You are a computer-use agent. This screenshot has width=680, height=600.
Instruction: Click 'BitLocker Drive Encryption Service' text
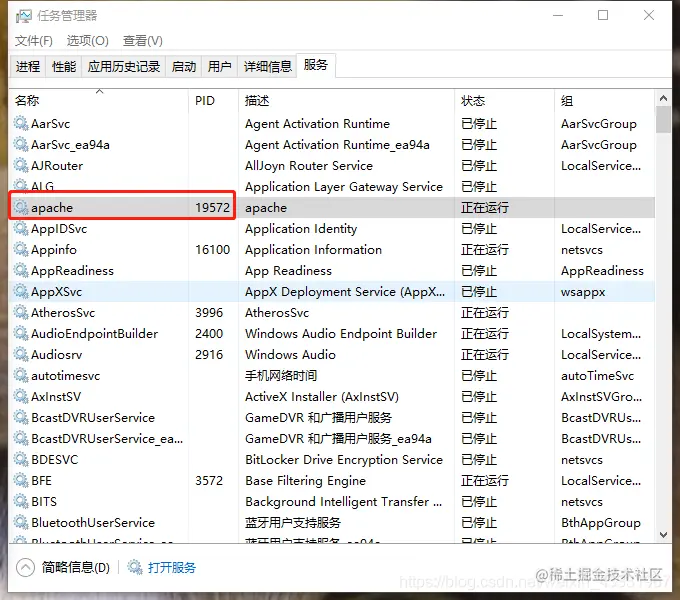pyautogui.click(x=344, y=460)
